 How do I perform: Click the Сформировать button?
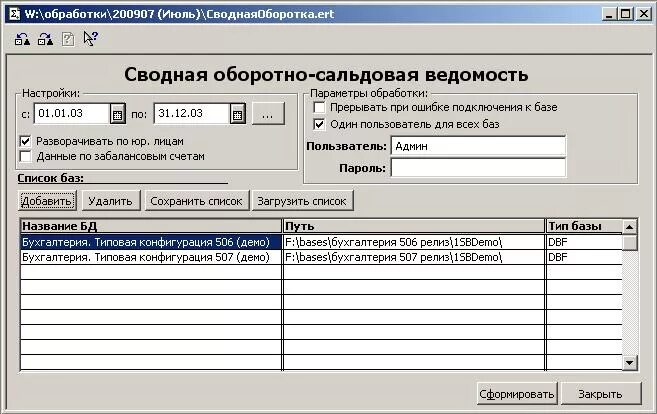[517, 394]
